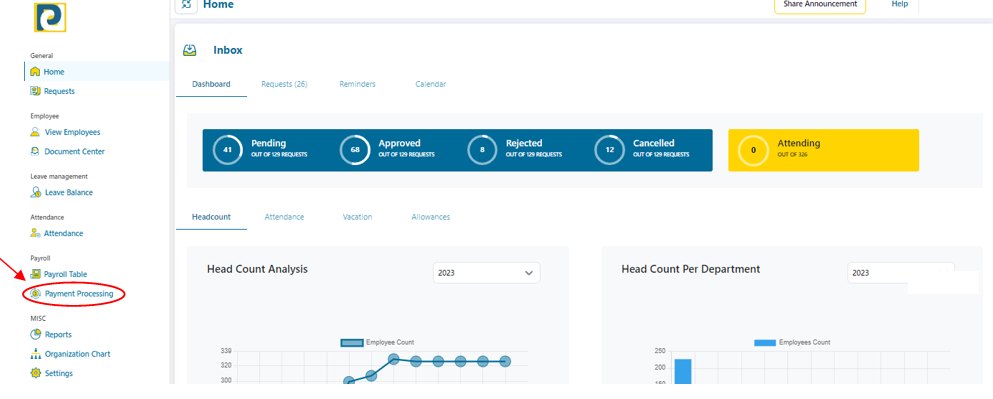Click the Cancelled count circle showing 12
Screen dimensions: 993x399
coord(609,150)
